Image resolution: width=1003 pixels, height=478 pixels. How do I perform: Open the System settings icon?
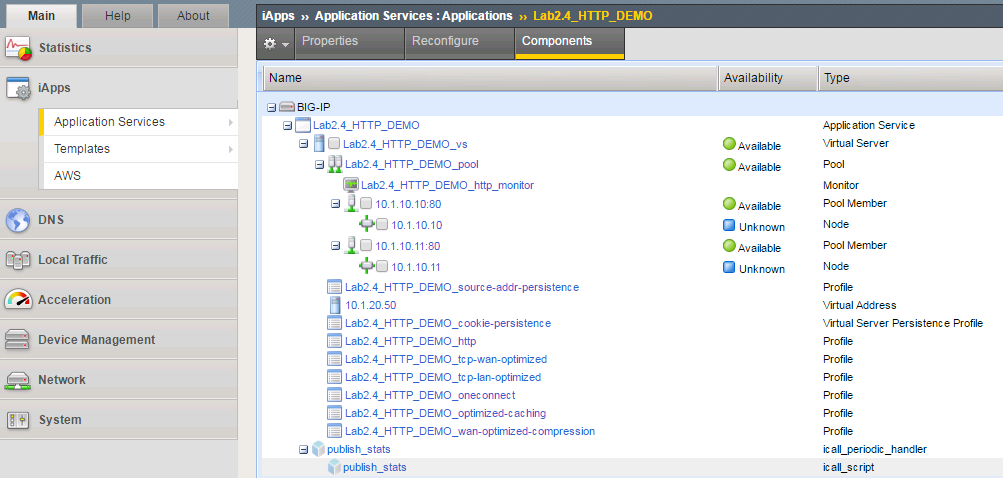(18, 420)
